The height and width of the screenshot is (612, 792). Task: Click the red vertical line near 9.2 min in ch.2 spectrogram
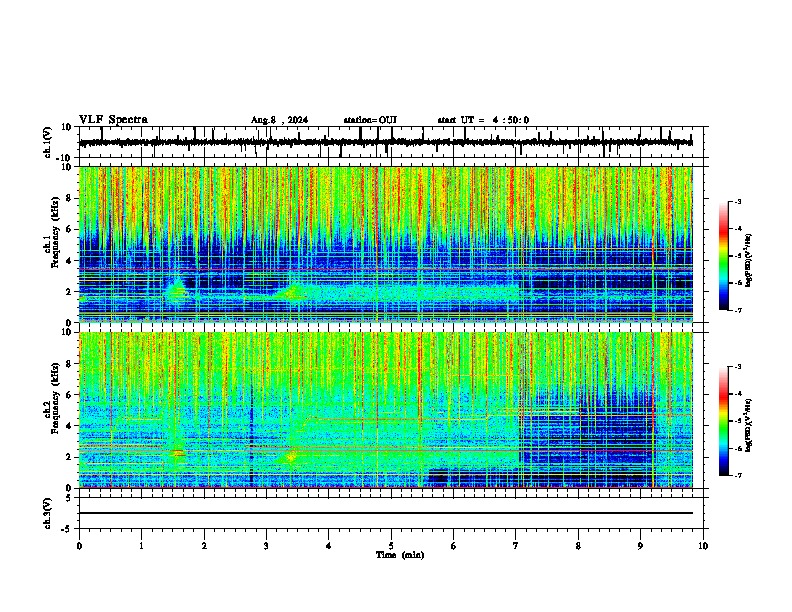653,410
